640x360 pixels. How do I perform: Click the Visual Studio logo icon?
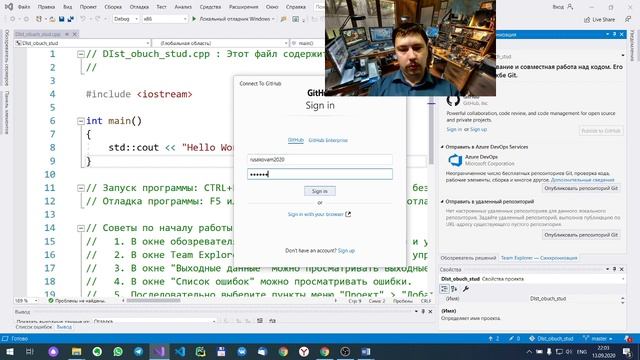9,7
